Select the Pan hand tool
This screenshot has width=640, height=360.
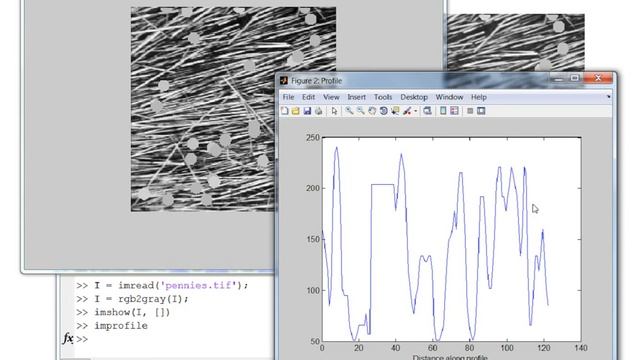pos(372,111)
